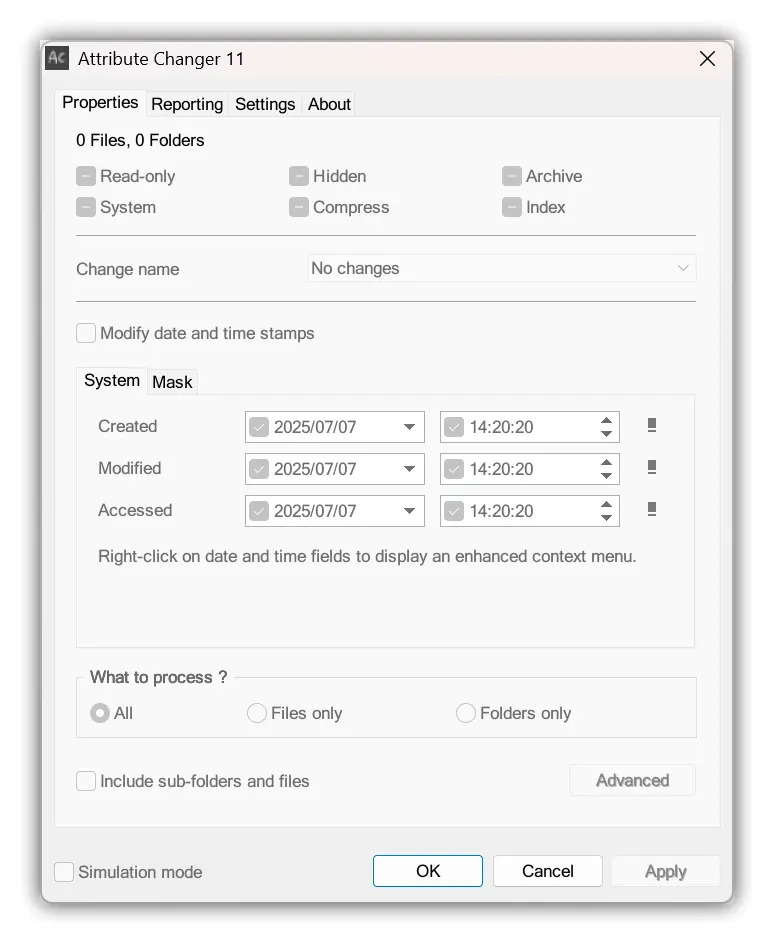The image size is (774, 944).
Task: Increase the Accessed time value
Action: pos(606,505)
